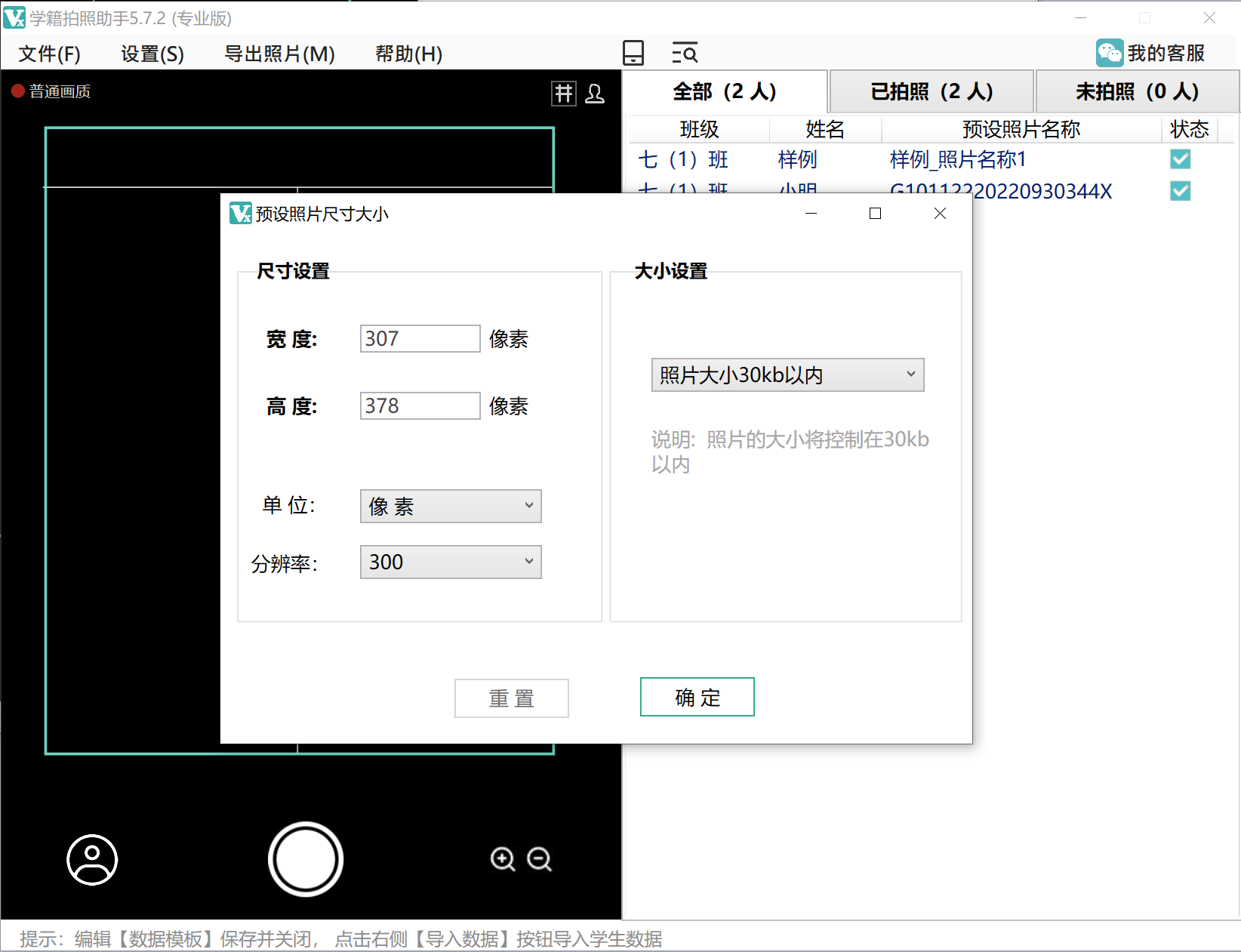Click the 姓名 column header

pyautogui.click(x=825, y=129)
